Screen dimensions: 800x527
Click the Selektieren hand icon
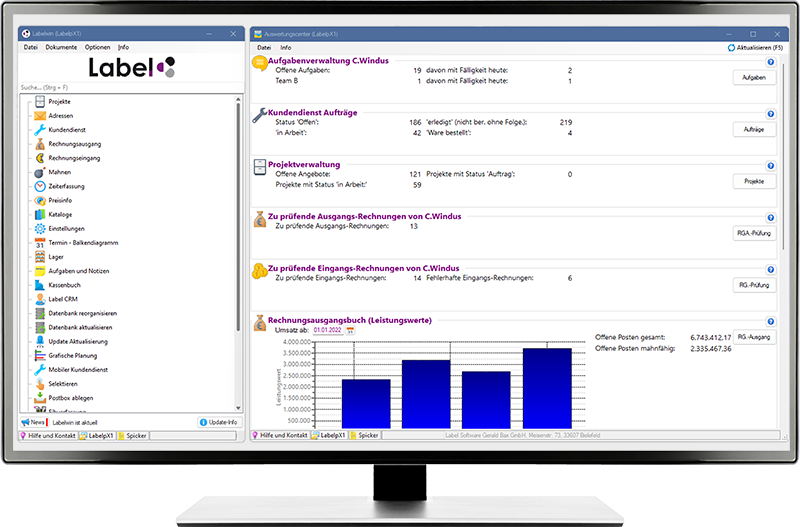[x=40, y=384]
